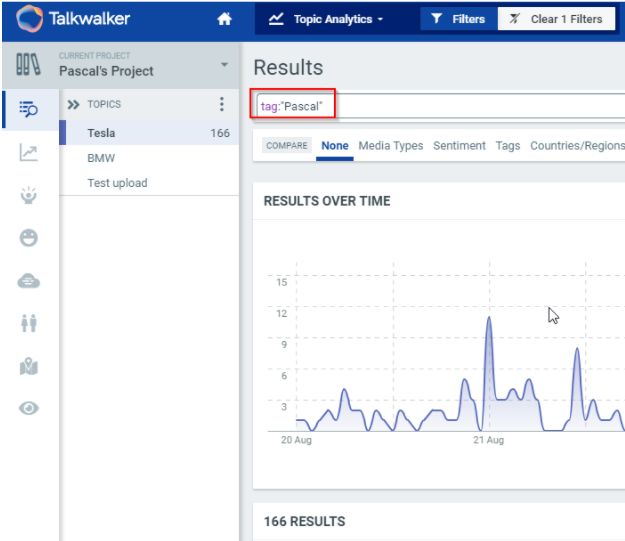Go to the home page icon

tap(224, 19)
